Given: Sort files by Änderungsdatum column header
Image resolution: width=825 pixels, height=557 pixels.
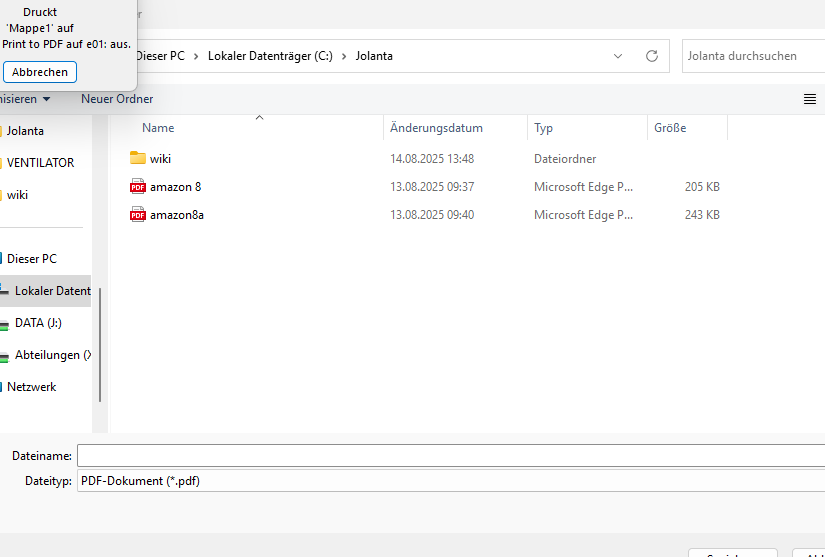Looking at the screenshot, I should (436, 128).
